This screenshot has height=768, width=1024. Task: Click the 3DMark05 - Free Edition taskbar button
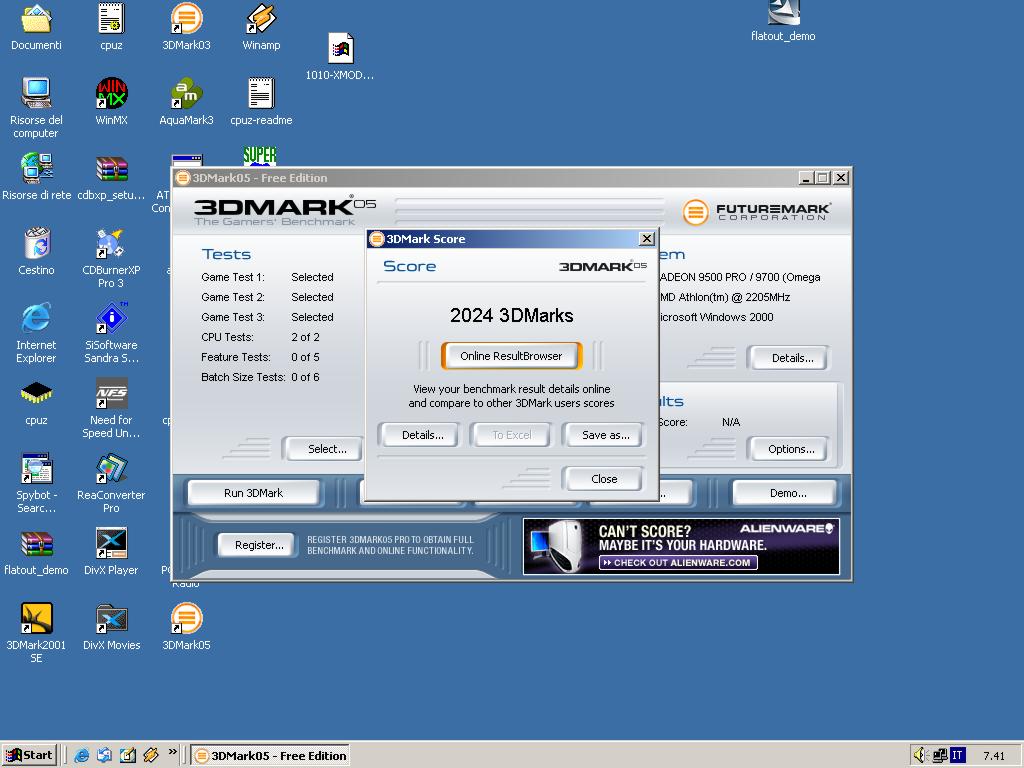tap(270, 756)
